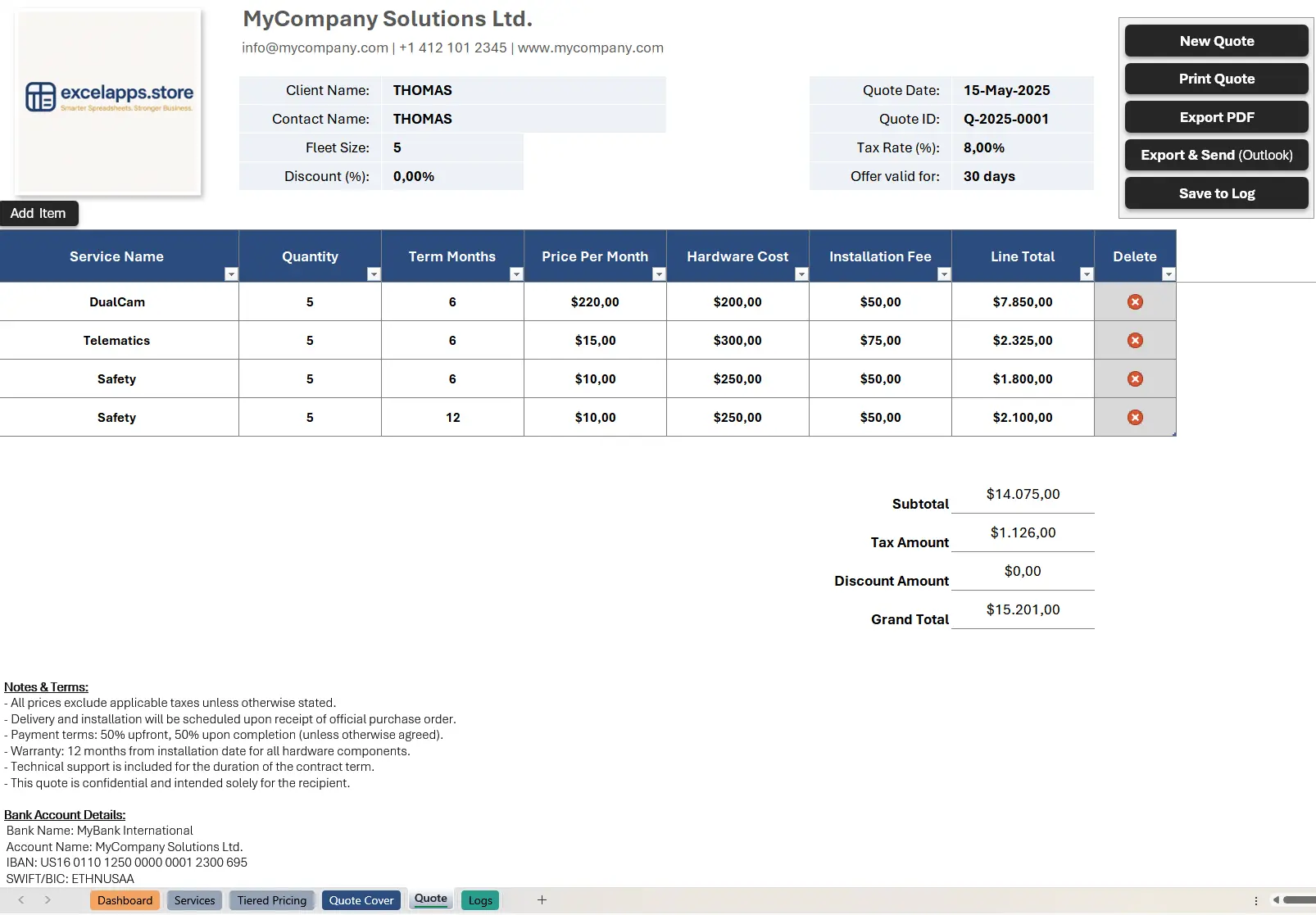Click the Notes & Terms heading

pyautogui.click(x=46, y=687)
